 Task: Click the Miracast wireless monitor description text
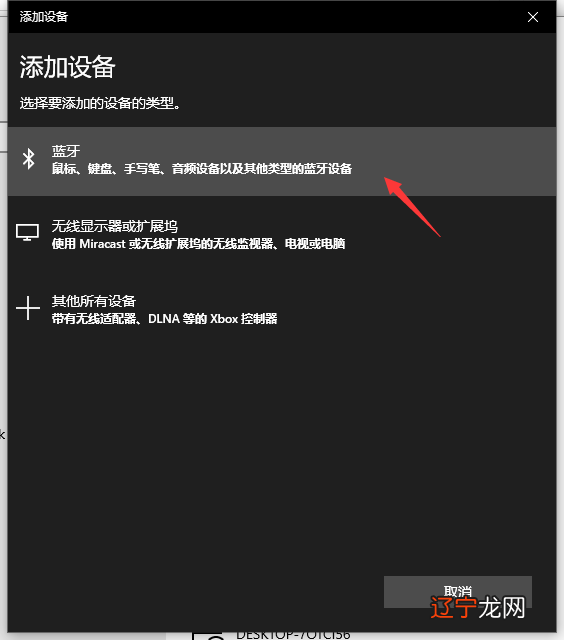198,244
